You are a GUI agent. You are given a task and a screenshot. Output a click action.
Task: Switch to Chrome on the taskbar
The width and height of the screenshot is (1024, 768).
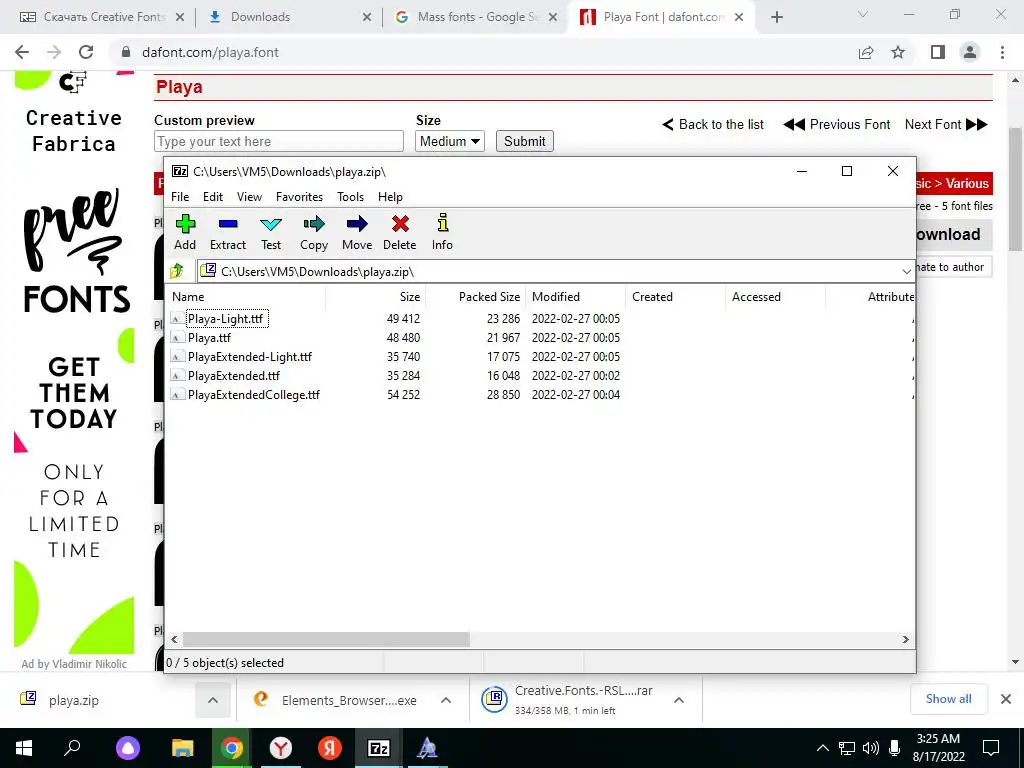pyautogui.click(x=231, y=748)
